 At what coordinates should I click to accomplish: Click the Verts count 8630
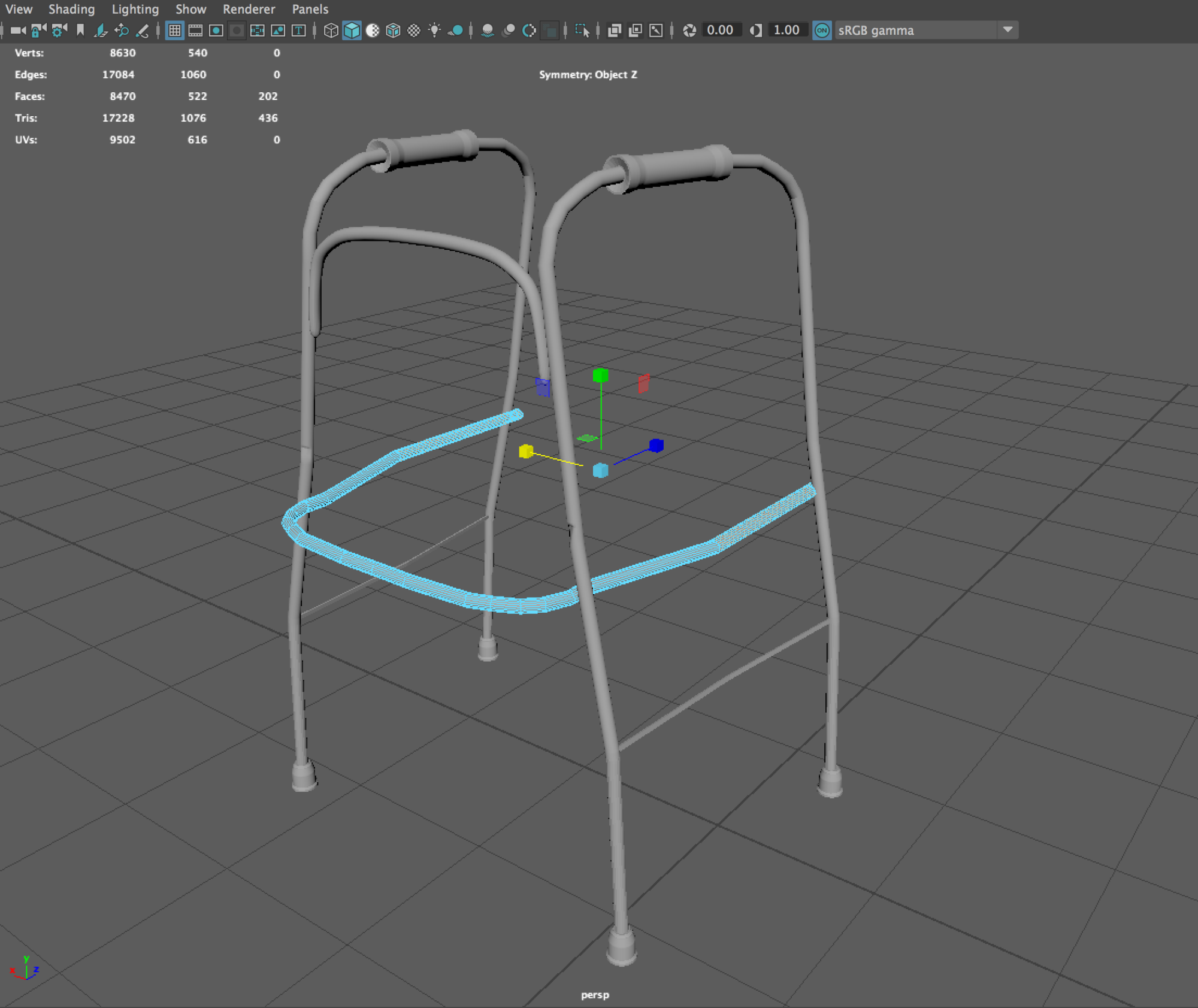click(x=122, y=53)
